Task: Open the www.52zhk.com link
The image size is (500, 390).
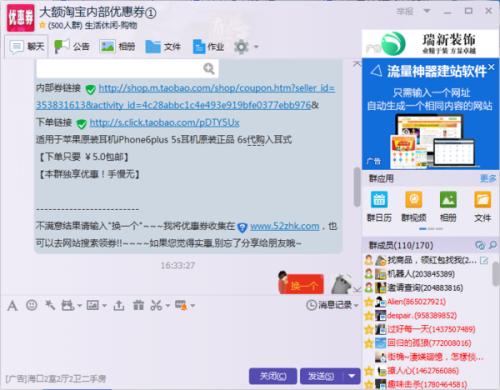Action: tap(285, 226)
